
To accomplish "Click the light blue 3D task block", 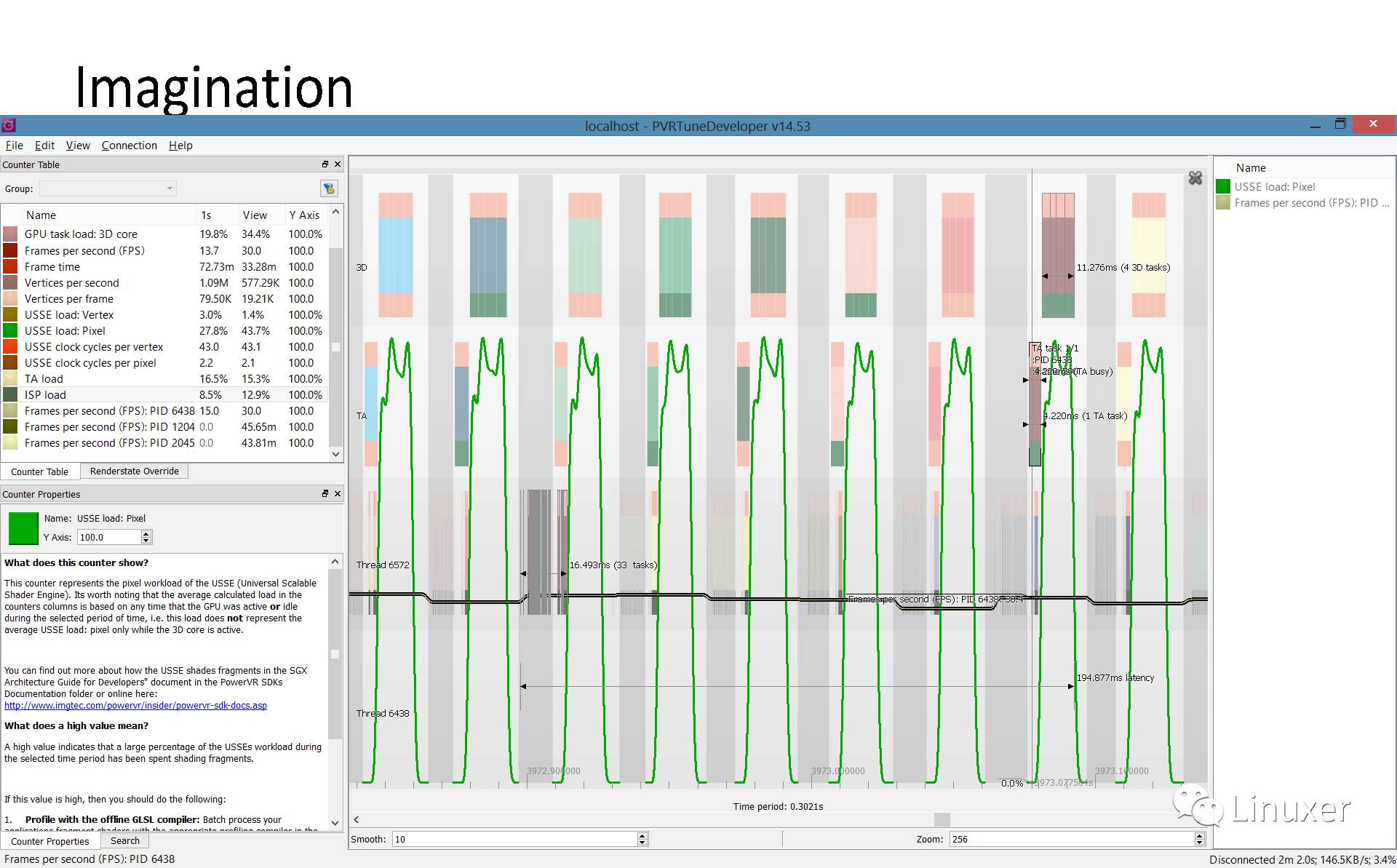I will [x=396, y=255].
